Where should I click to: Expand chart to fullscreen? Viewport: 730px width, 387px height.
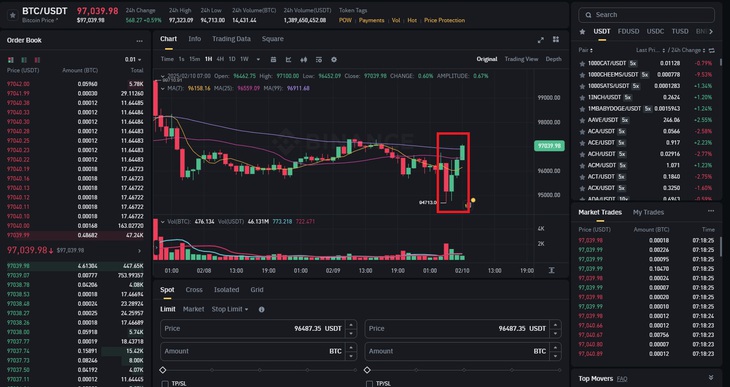(x=541, y=40)
